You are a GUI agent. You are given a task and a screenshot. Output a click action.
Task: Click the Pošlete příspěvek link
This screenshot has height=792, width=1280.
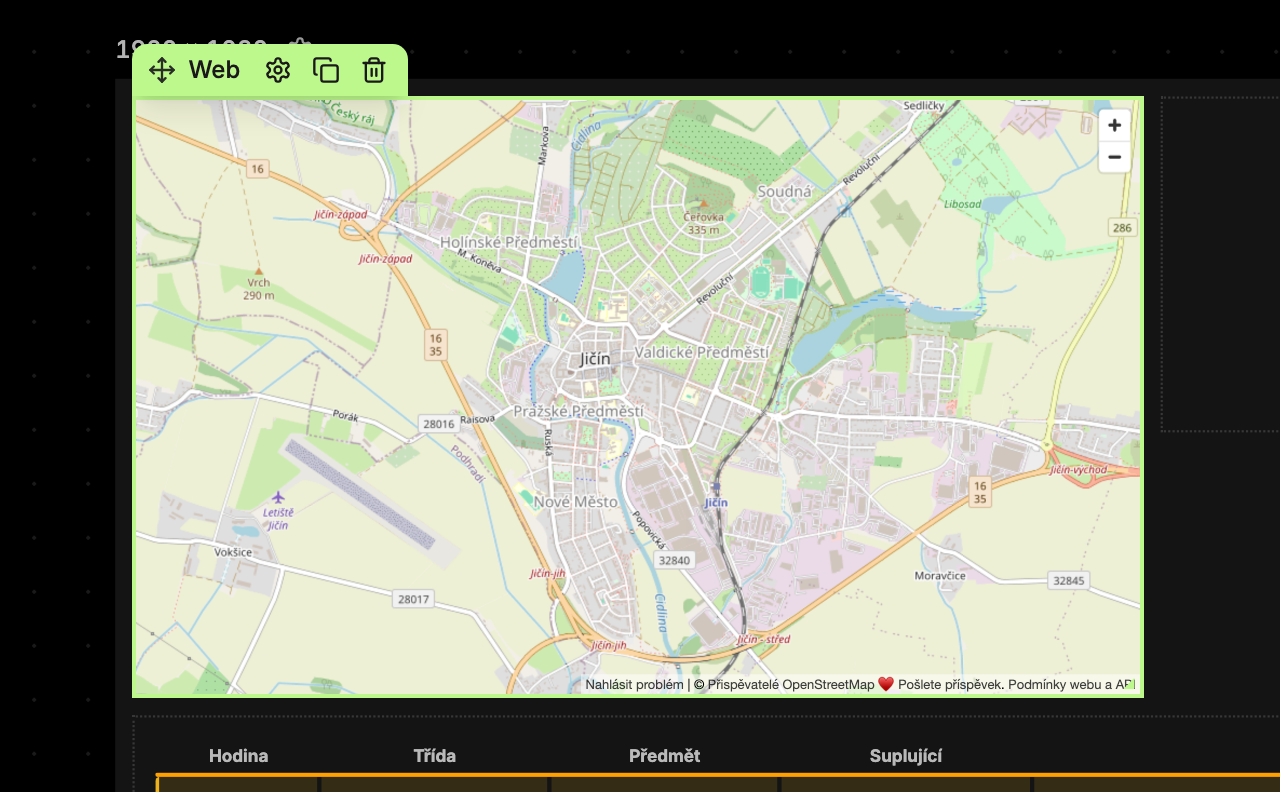tap(950, 685)
